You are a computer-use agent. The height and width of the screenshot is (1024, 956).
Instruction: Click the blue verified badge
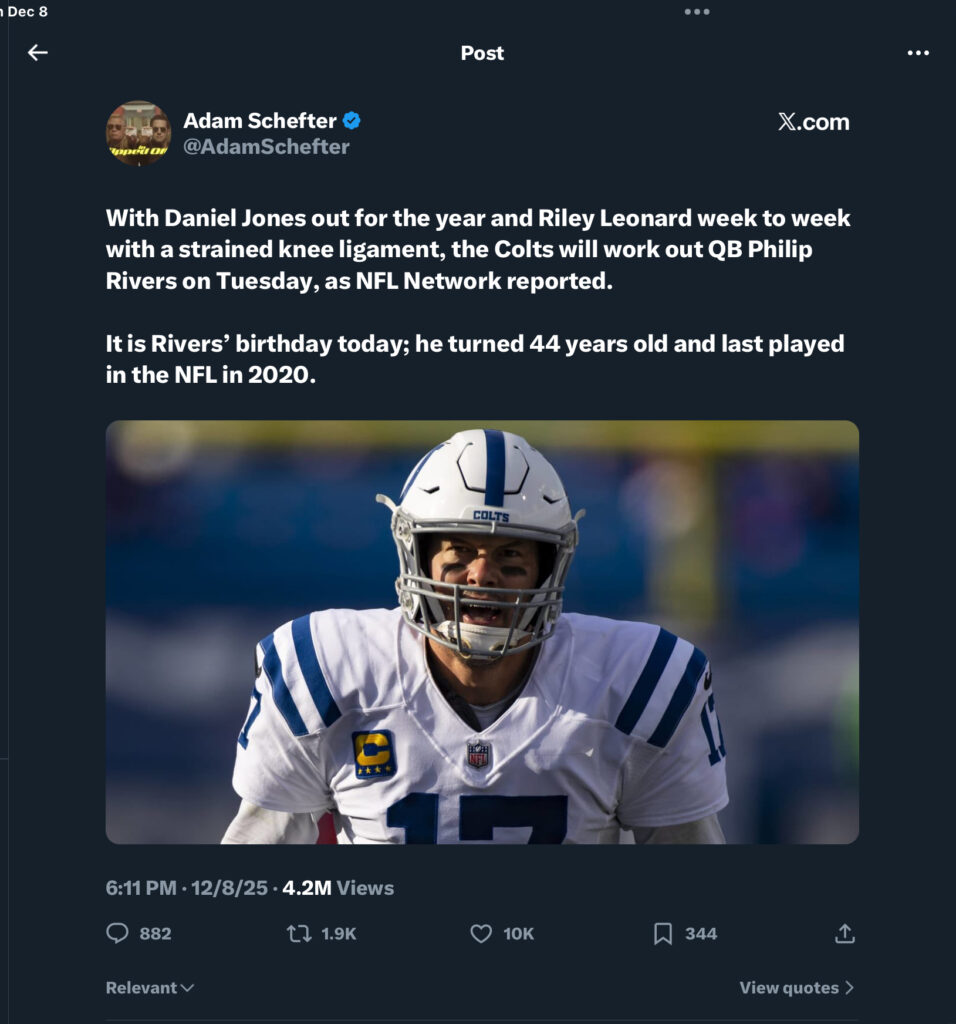coord(352,121)
